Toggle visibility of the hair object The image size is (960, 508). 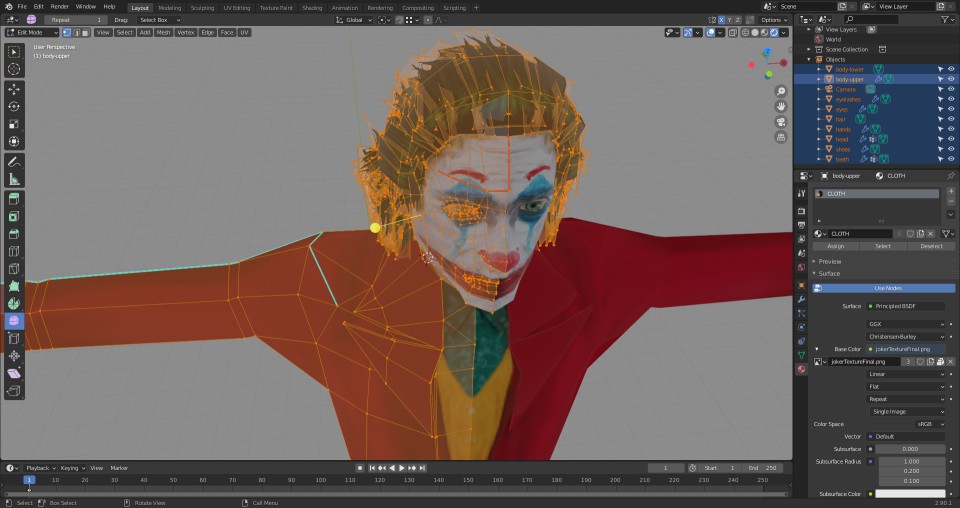pyautogui.click(x=951, y=119)
